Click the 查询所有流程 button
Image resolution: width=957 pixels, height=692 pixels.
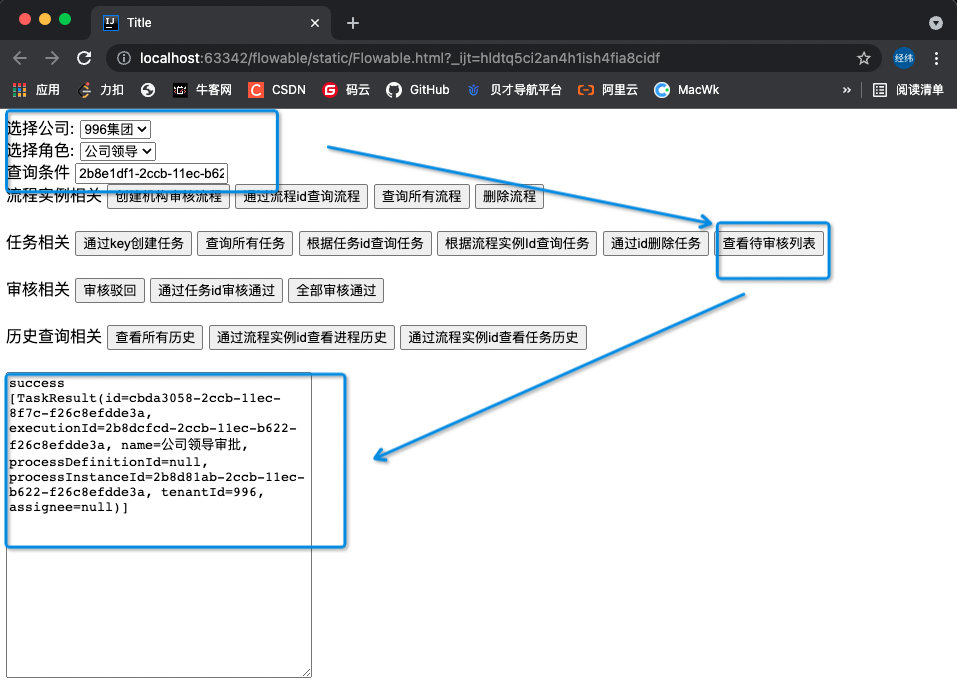click(421, 196)
